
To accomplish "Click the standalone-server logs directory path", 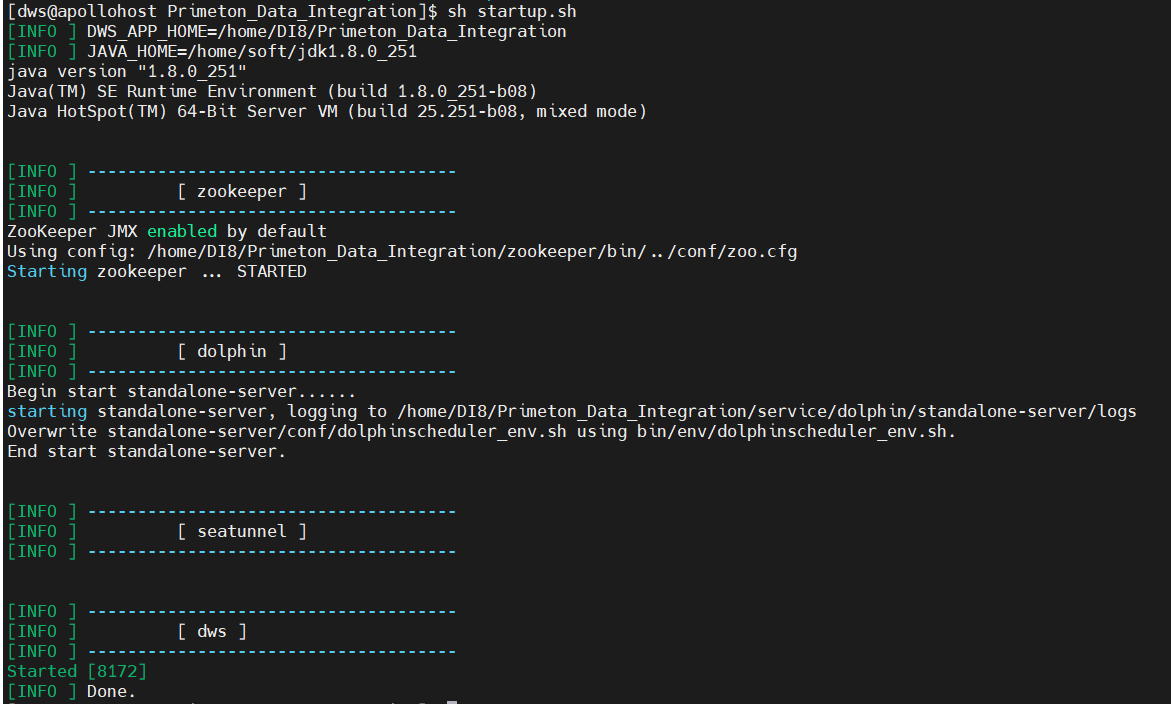I will (x=766, y=411).
